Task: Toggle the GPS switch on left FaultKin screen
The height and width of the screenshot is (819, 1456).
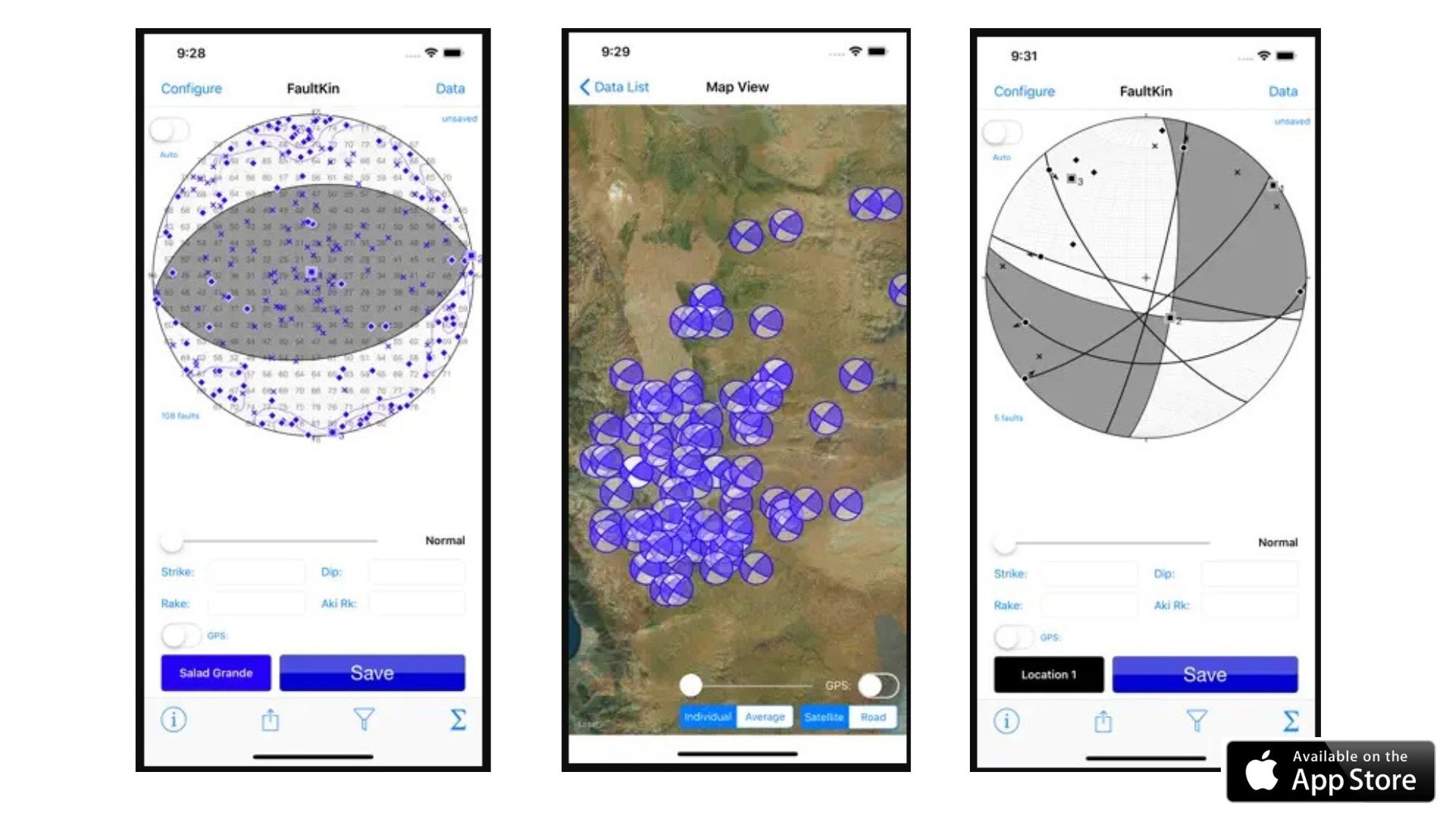Action: coord(180,636)
